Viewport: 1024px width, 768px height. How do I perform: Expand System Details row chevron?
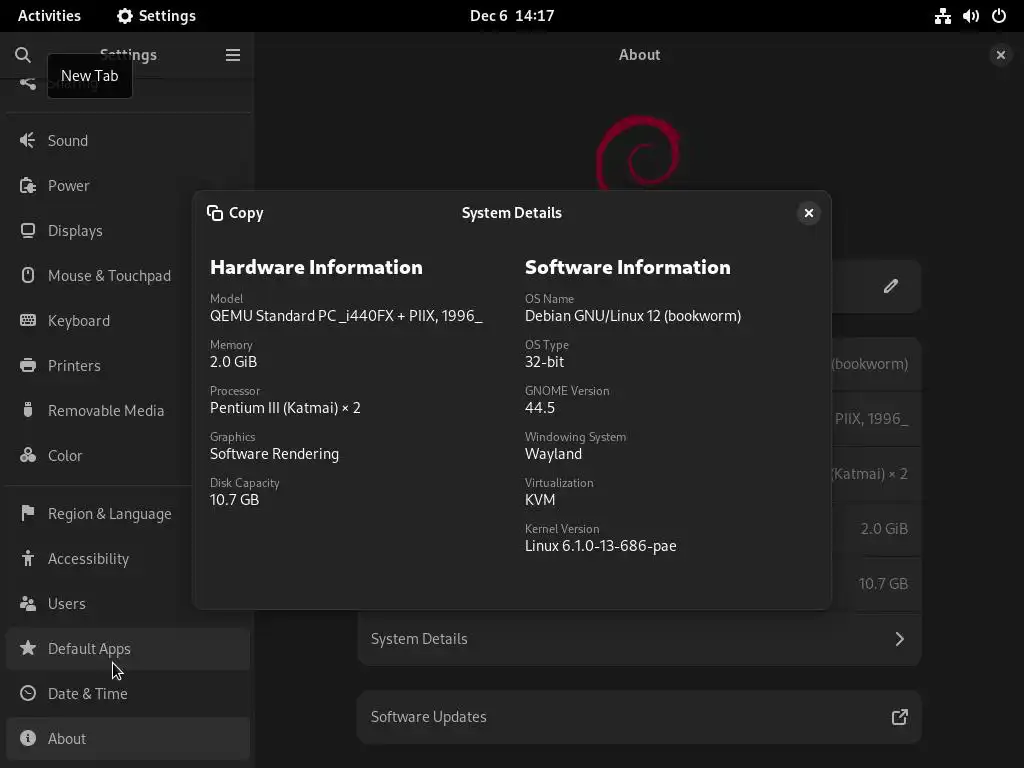899,639
